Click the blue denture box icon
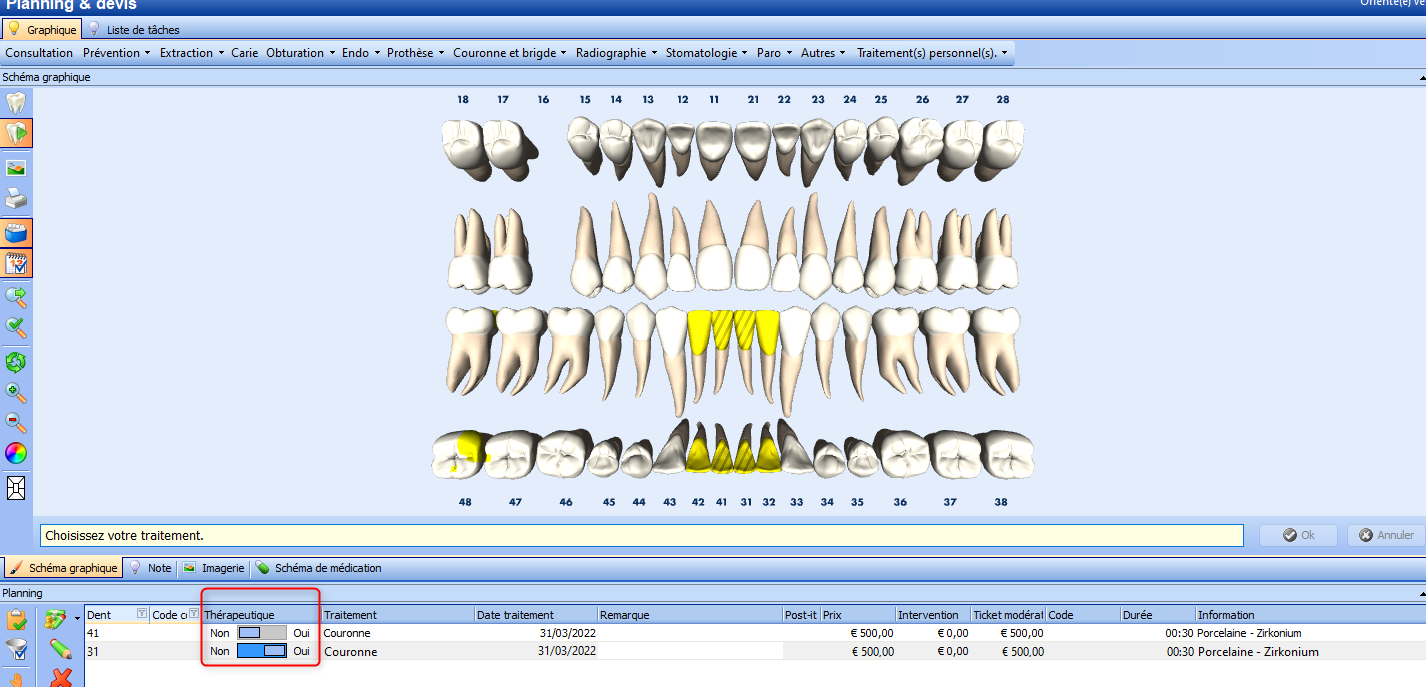 pyautogui.click(x=16, y=233)
